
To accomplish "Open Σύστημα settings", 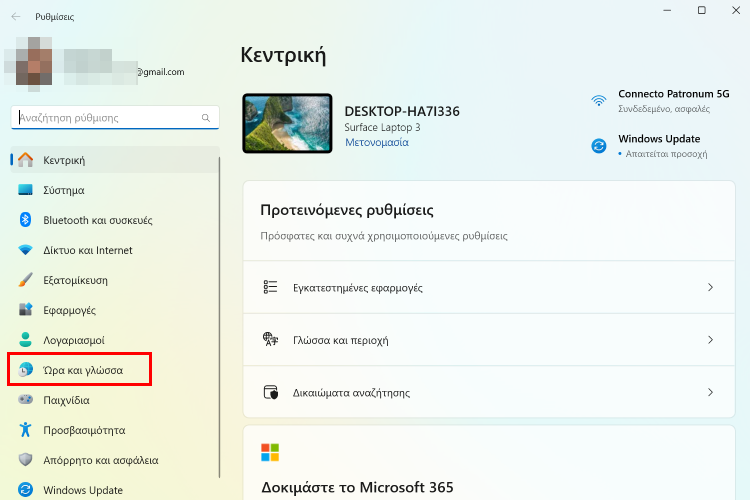I will 115,190.
